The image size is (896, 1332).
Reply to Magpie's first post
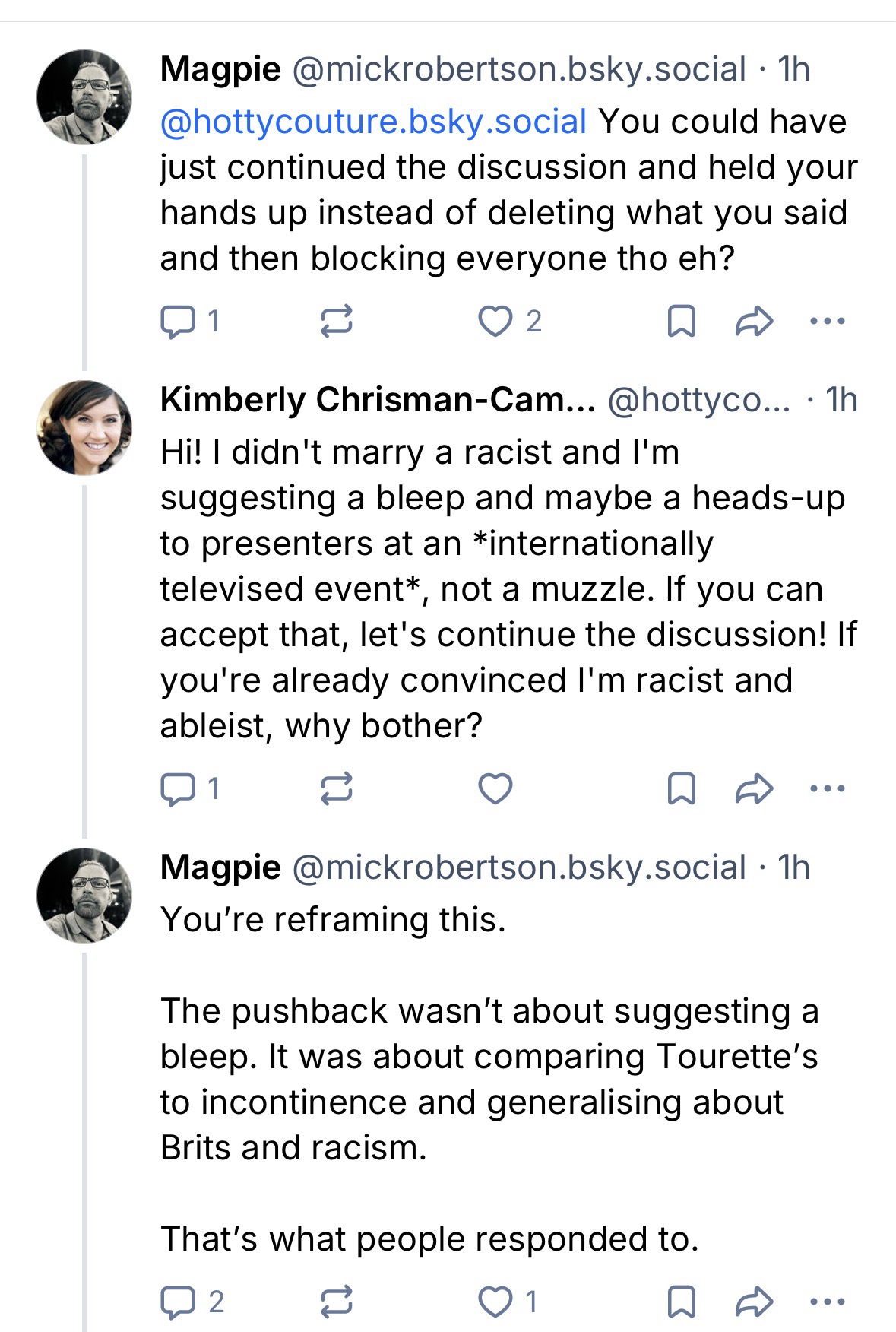click(x=178, y=322)
